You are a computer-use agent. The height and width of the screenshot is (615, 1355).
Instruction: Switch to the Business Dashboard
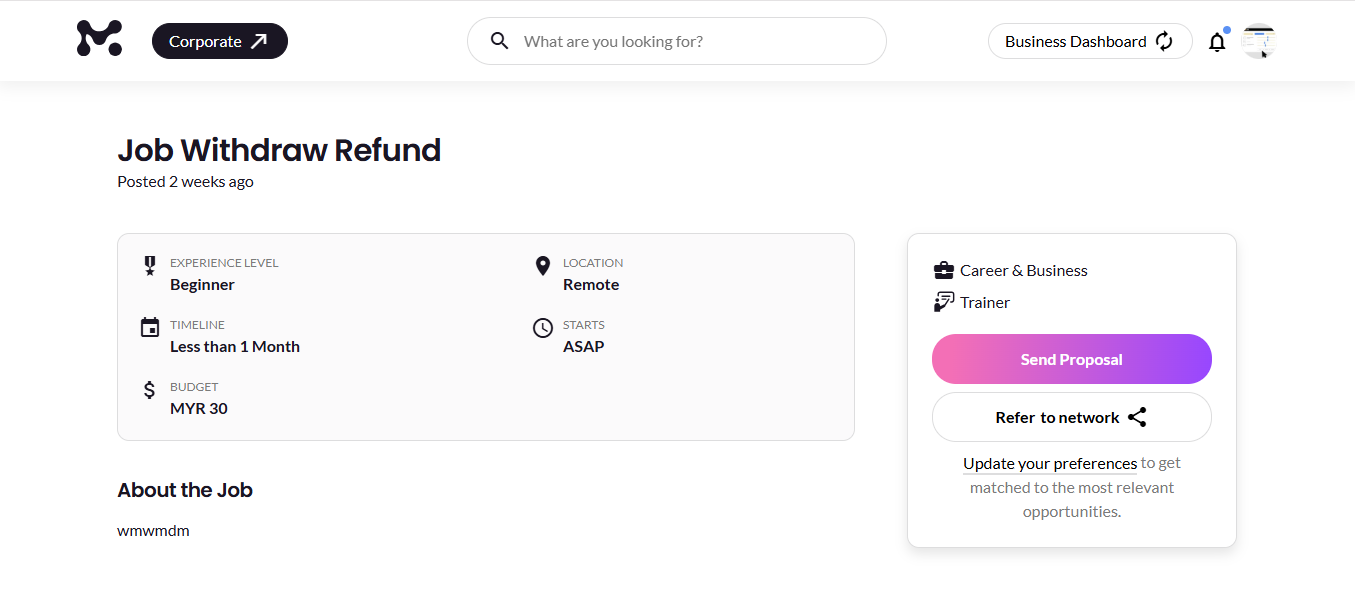(x=1075, y=41)
